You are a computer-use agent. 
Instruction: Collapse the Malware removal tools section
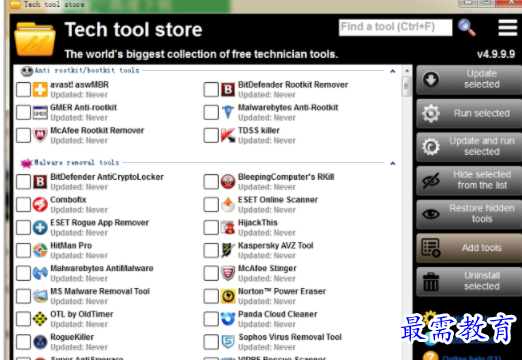tap(393, 163)
